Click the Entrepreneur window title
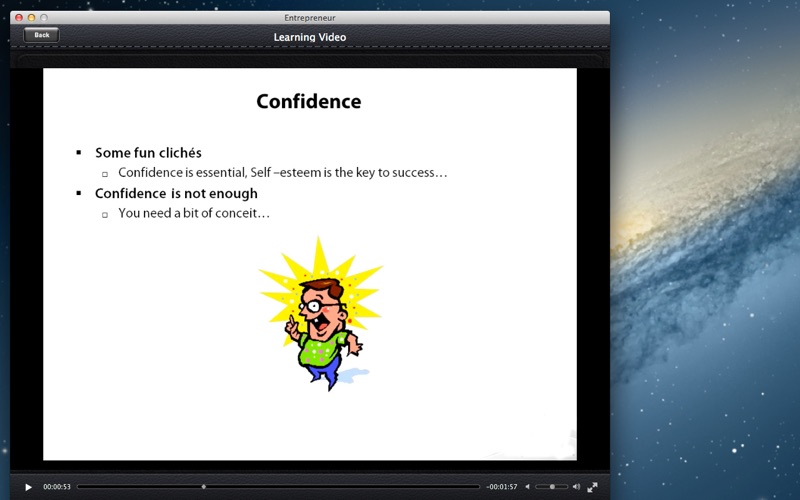The image size is (800, 500). point(310,18)
